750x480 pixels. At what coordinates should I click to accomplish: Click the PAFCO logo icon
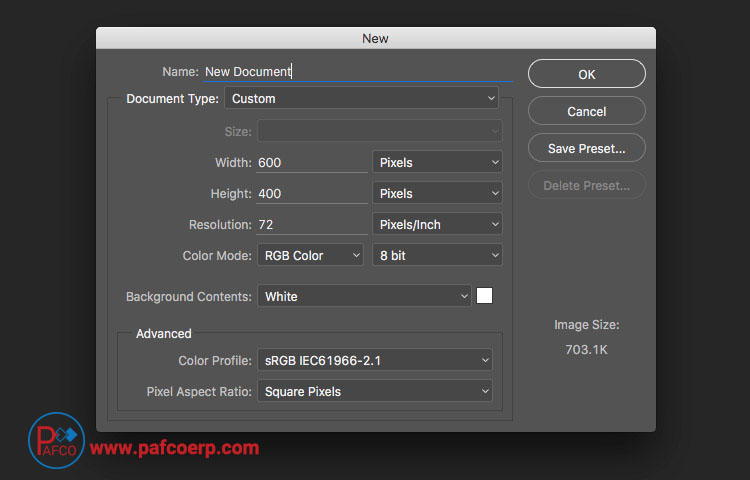pos(56,440)
